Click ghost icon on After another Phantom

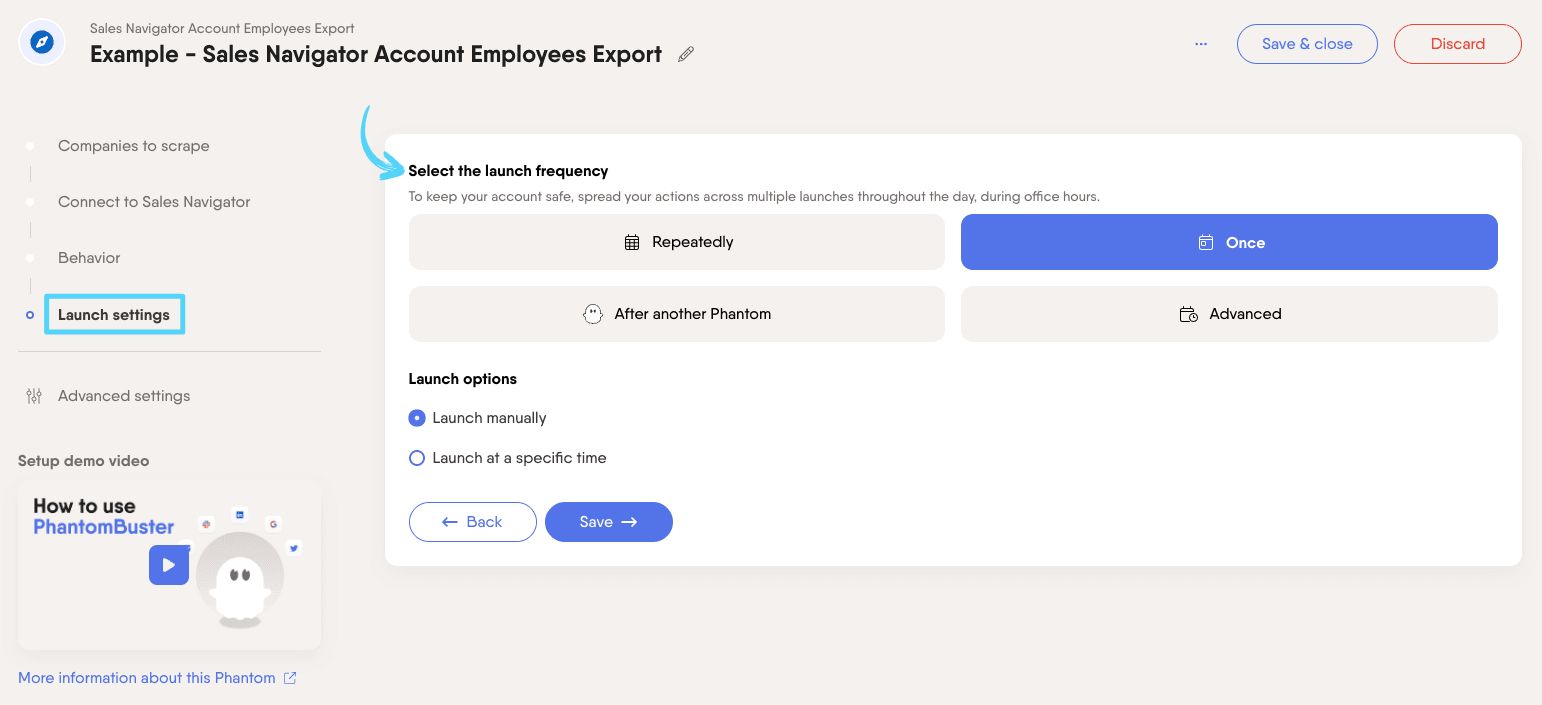tap(593, 314)
